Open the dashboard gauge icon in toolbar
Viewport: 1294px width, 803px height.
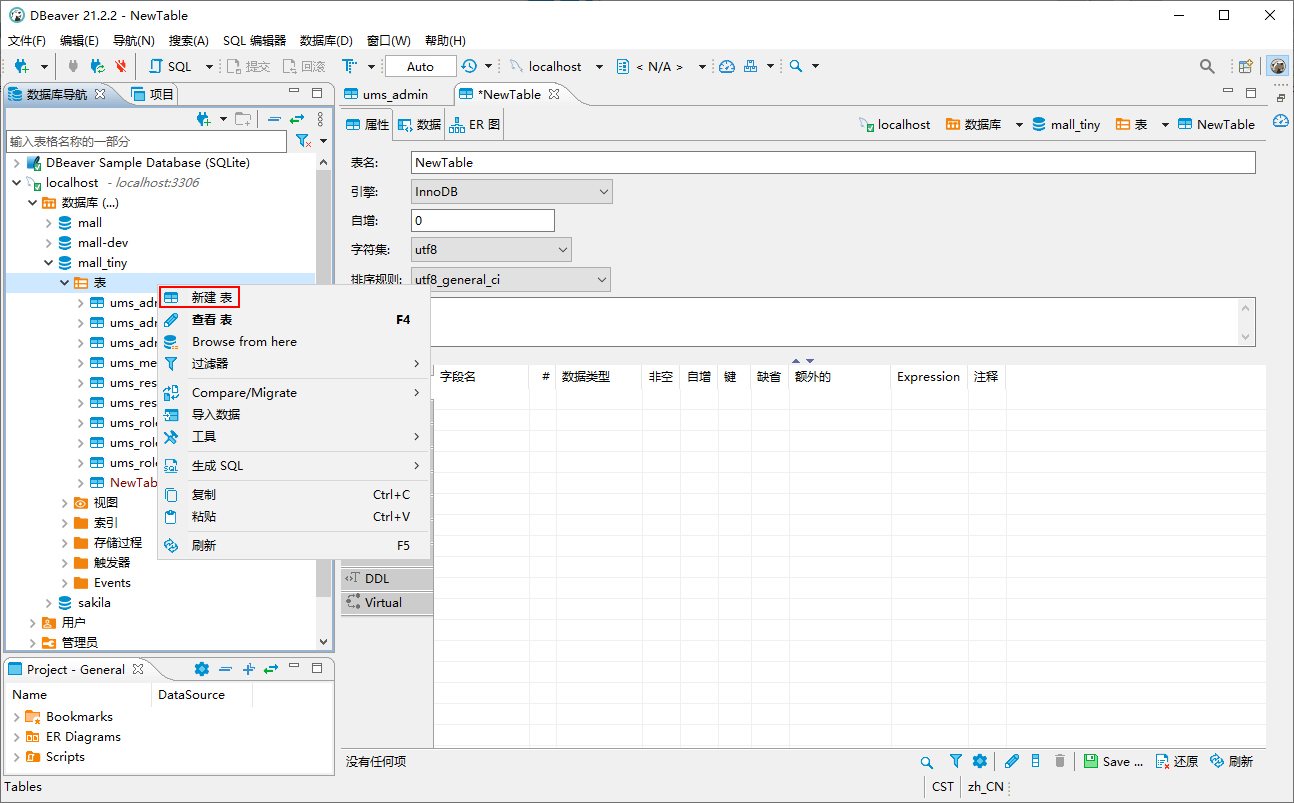(x=727, y=66)
